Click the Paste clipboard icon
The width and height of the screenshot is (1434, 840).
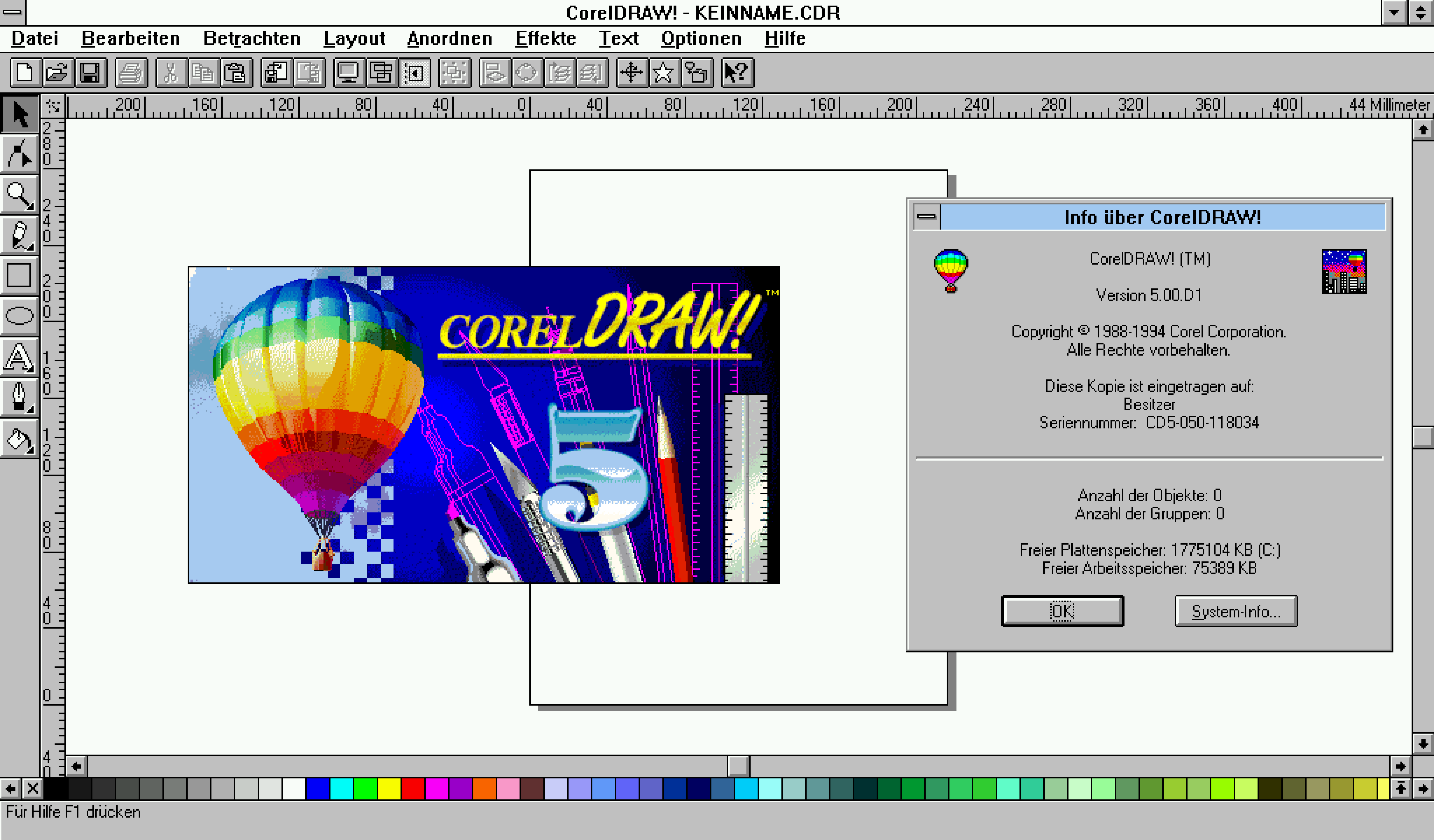click(x=236, y=73)
